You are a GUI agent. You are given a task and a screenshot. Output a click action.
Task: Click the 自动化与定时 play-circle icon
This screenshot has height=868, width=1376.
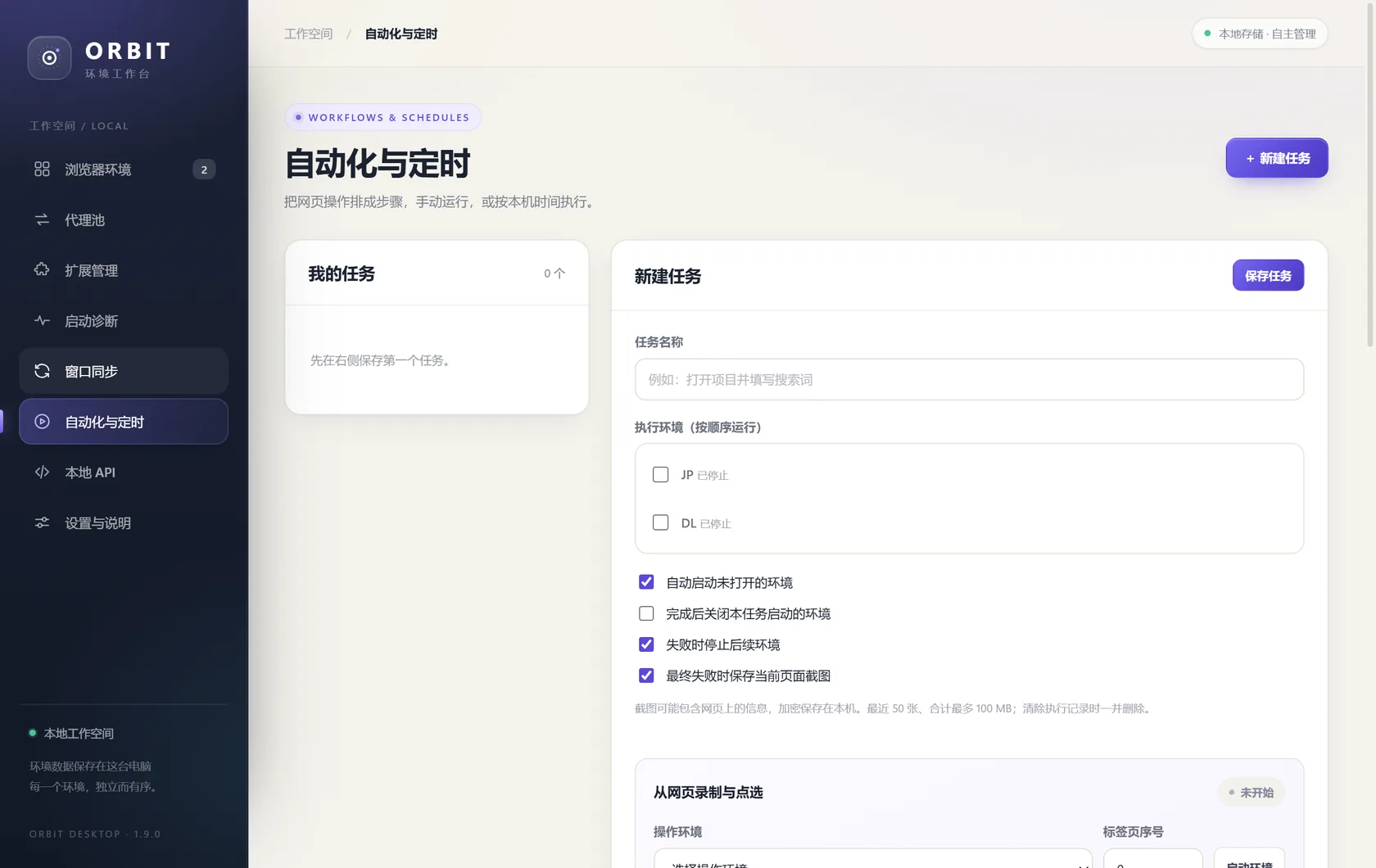point(42,422)
